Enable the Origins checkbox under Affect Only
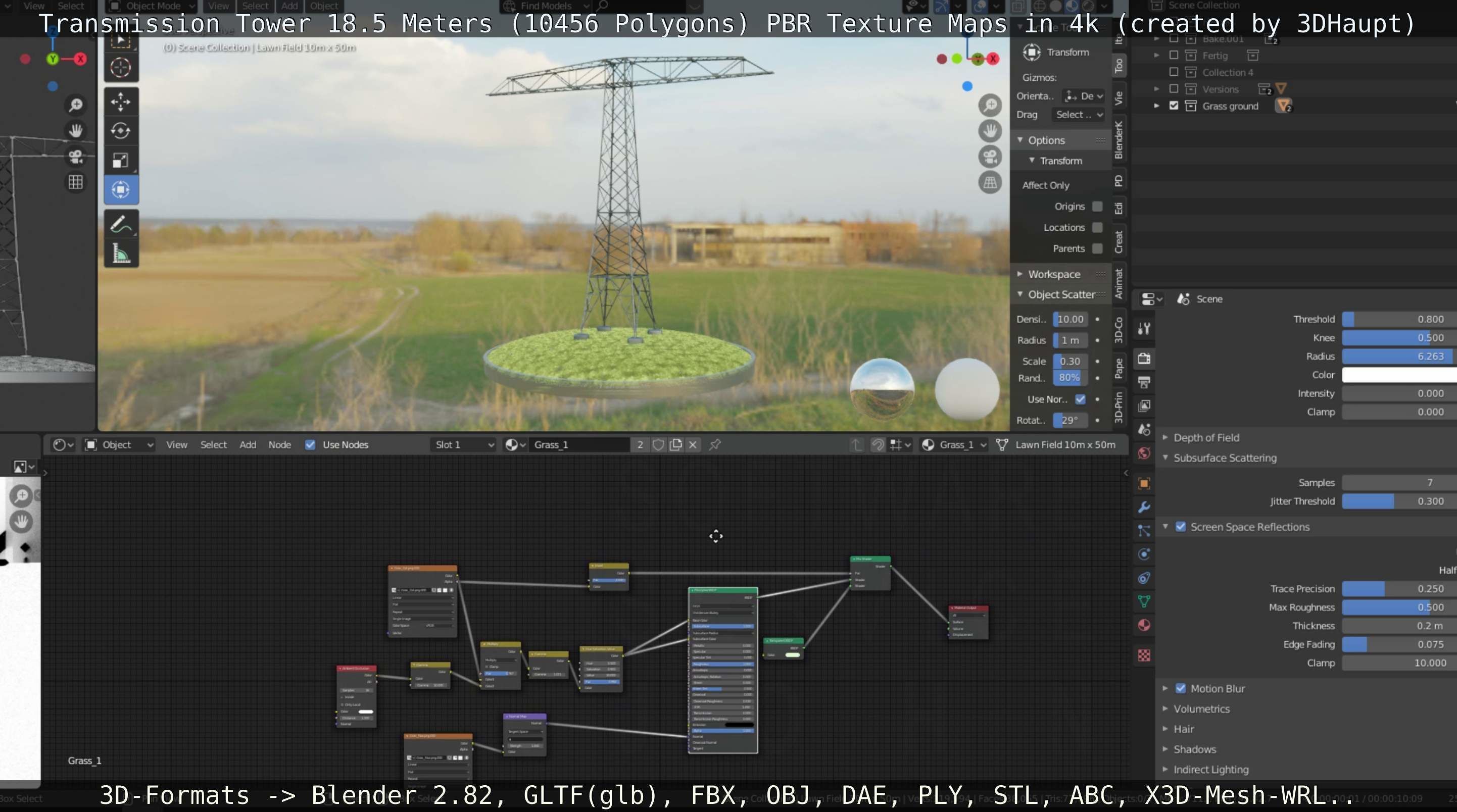The image size is (1457, 812). [x=1097, y=207]
